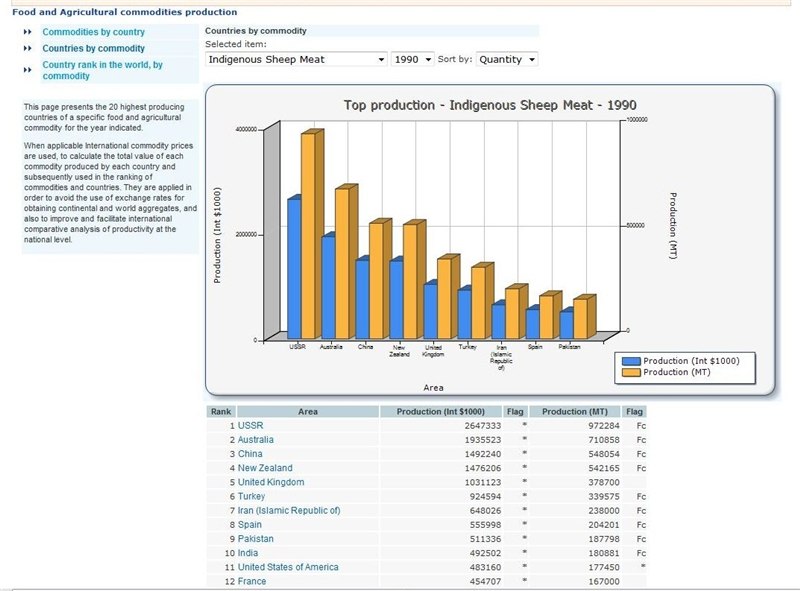
Task: Click the Area column header
Action: (x=308, y=412)
